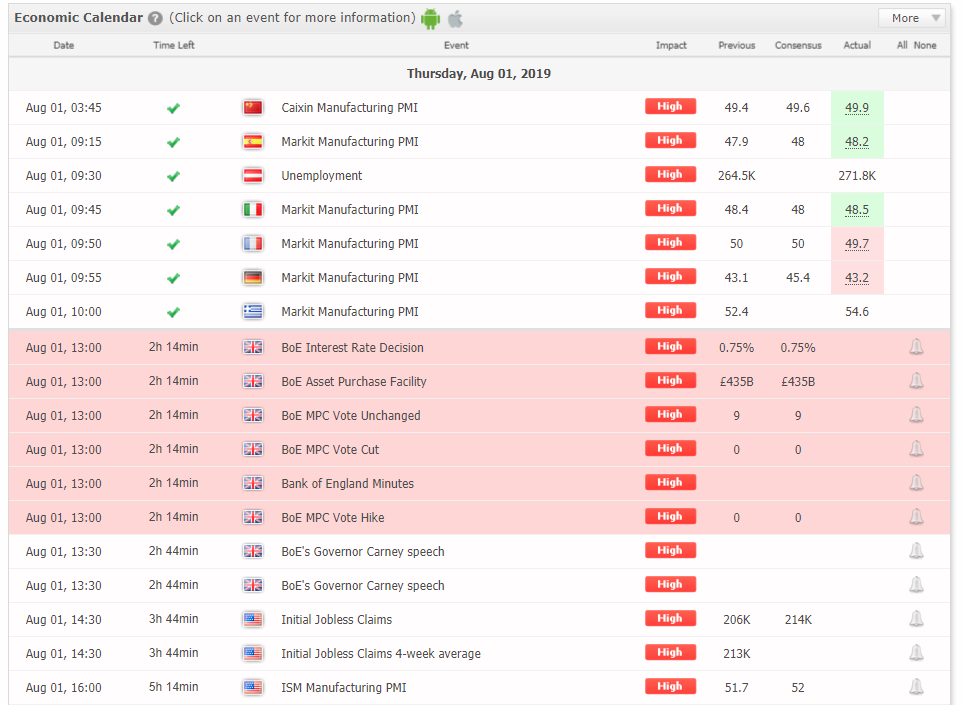This screenshot has width=962, height=705.
Task: Toggle alert bell for BoE MPC Vote Unchanged
Action: (916, 415)
